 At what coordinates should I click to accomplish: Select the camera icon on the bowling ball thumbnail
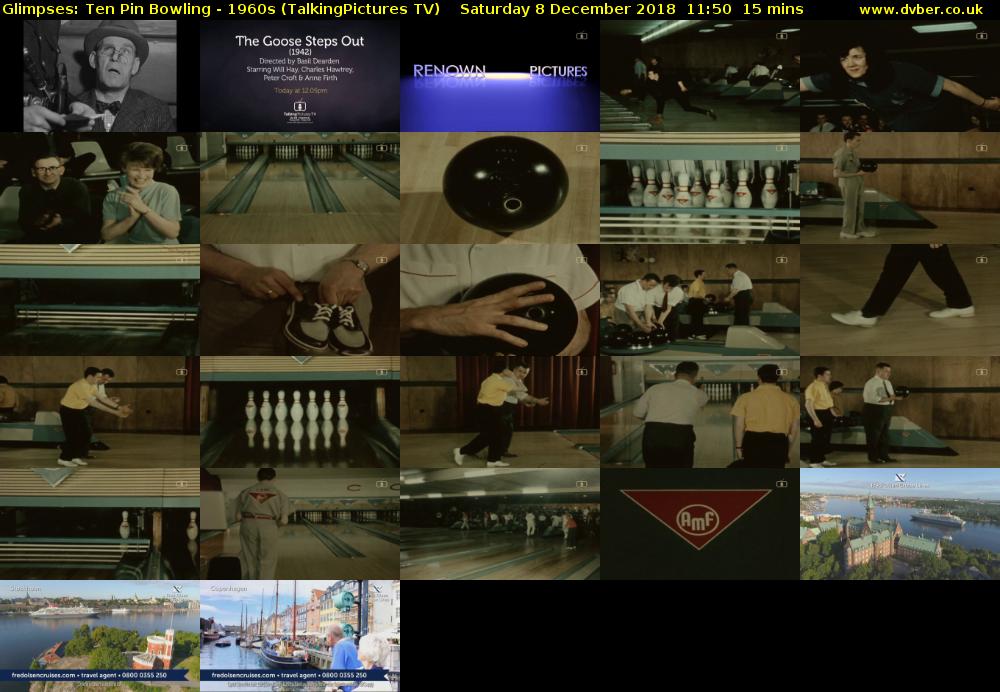tap(581, 149)
